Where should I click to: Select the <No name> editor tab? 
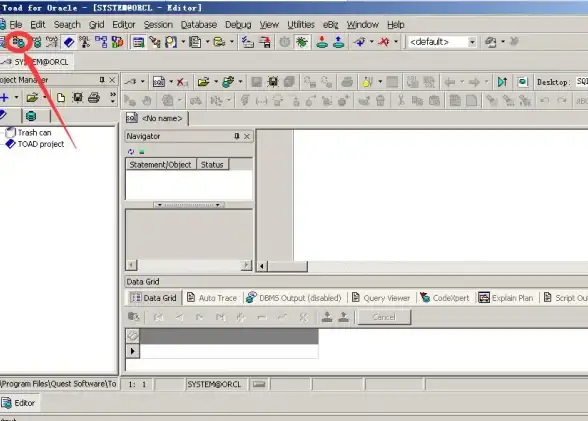156,118
